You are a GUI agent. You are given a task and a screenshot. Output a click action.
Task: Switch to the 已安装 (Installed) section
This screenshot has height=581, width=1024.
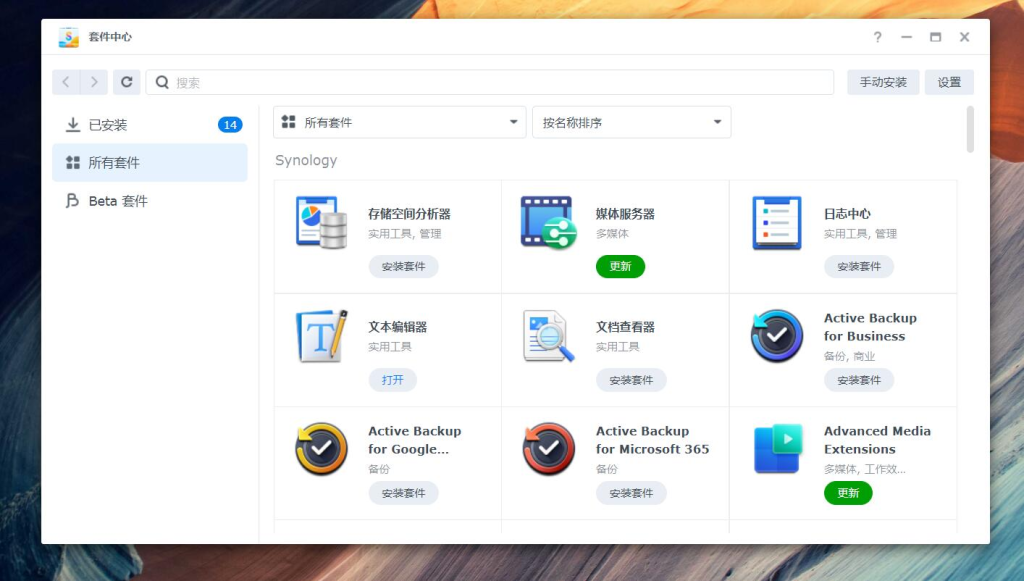[107, 124]
